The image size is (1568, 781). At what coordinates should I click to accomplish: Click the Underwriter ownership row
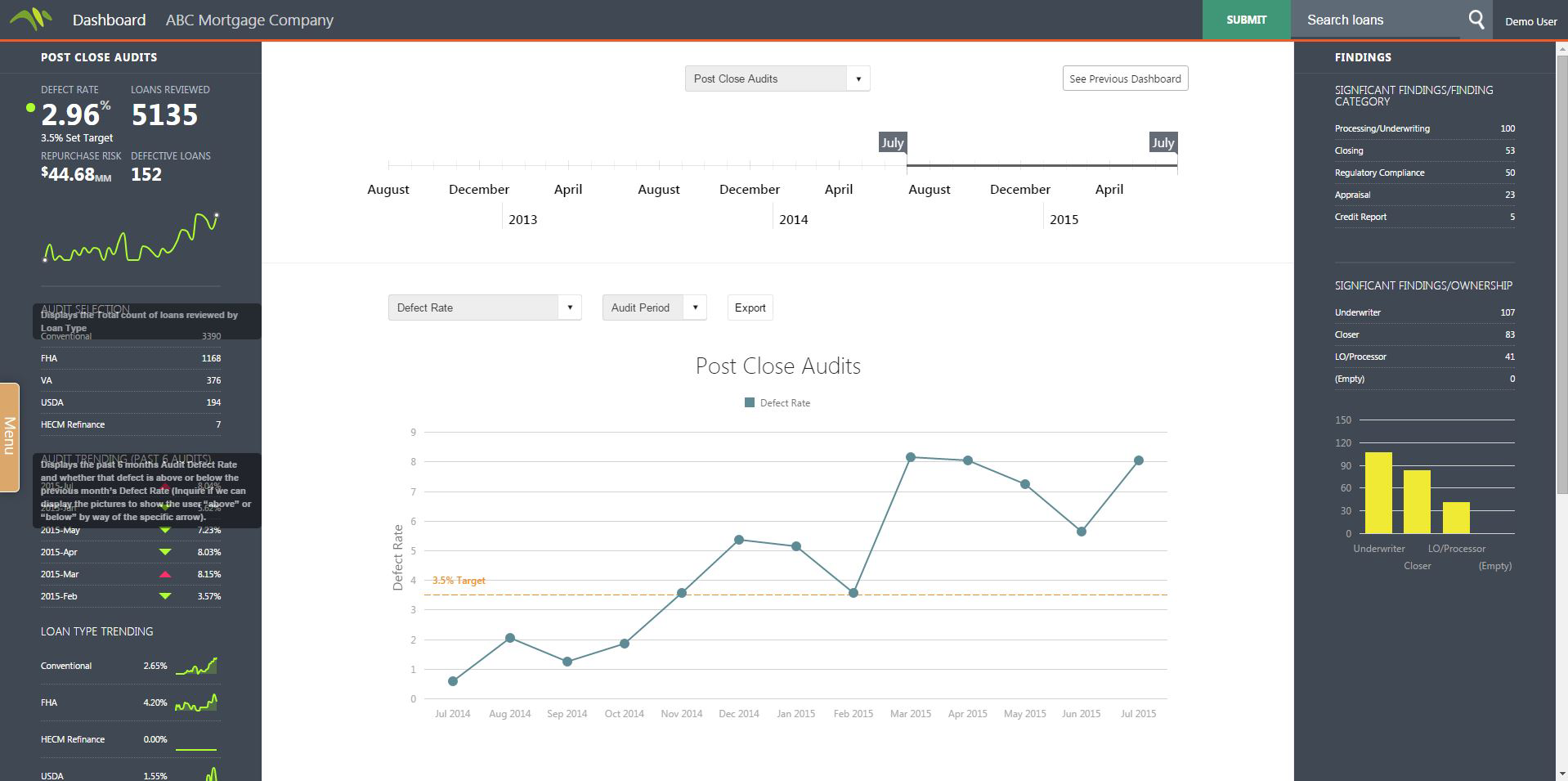coord(1424,312)
